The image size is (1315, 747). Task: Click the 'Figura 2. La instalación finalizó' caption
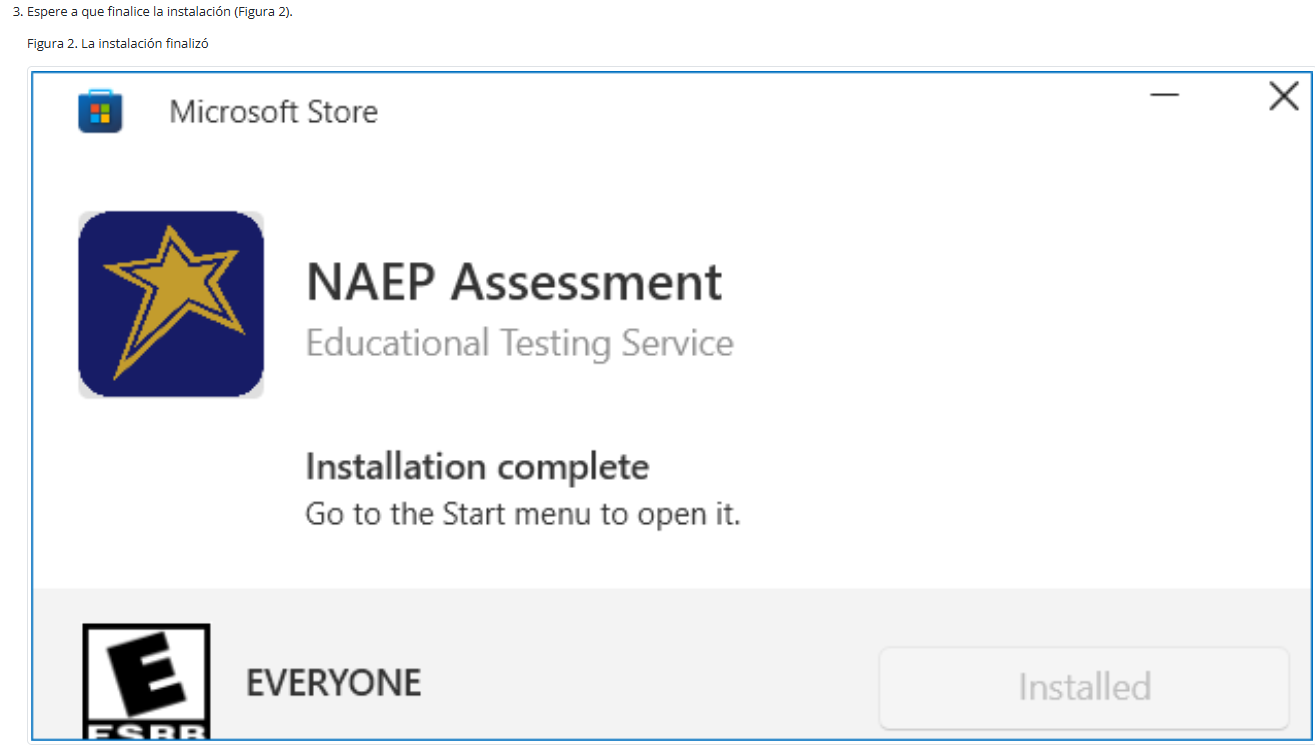click(x=117, y=44)
